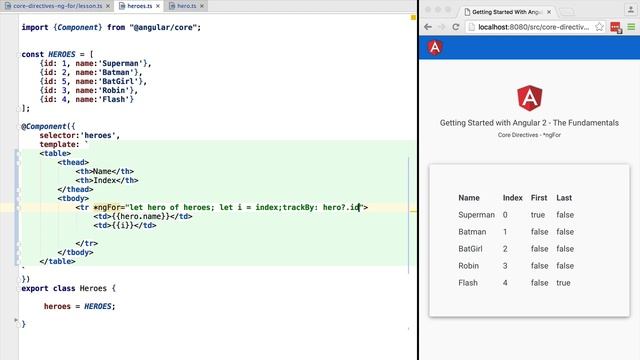Open the core-directives-ng-for/lesson.ts tab
The width and height of the screenshot is (640, 360).
point(57,6)
